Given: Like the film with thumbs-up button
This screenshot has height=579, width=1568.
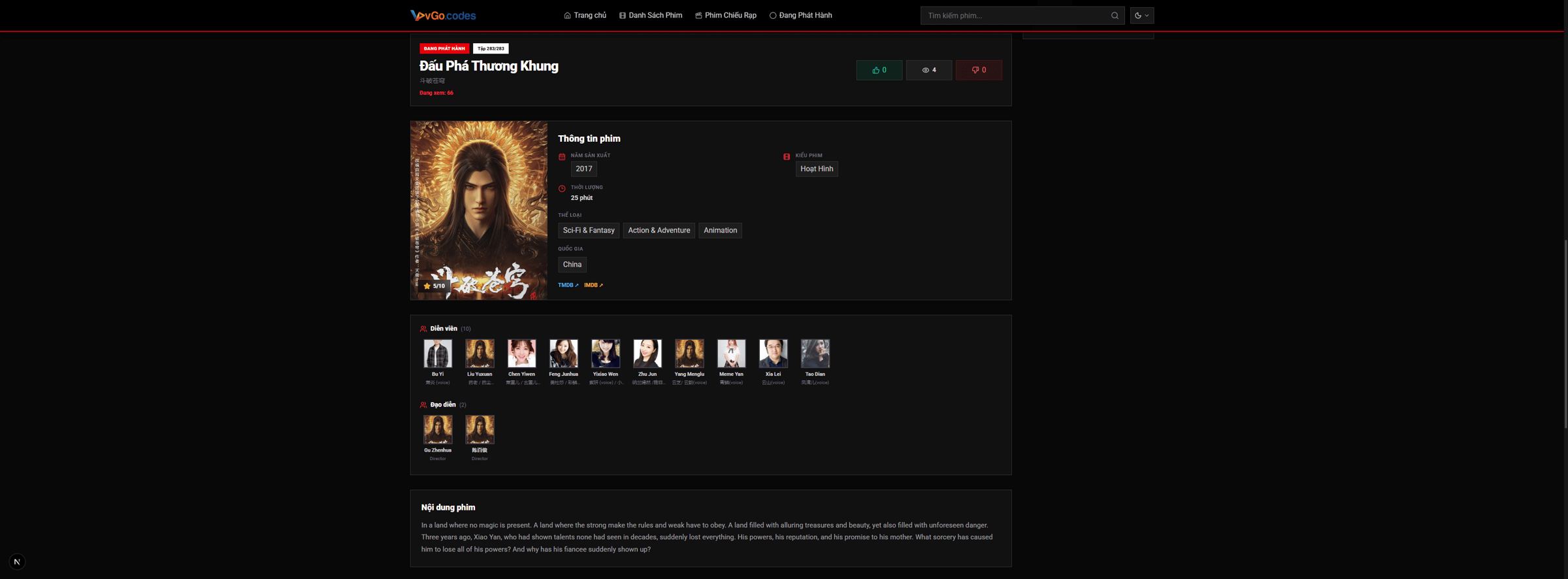Looking at the screenshot, I should coord(879,70).
